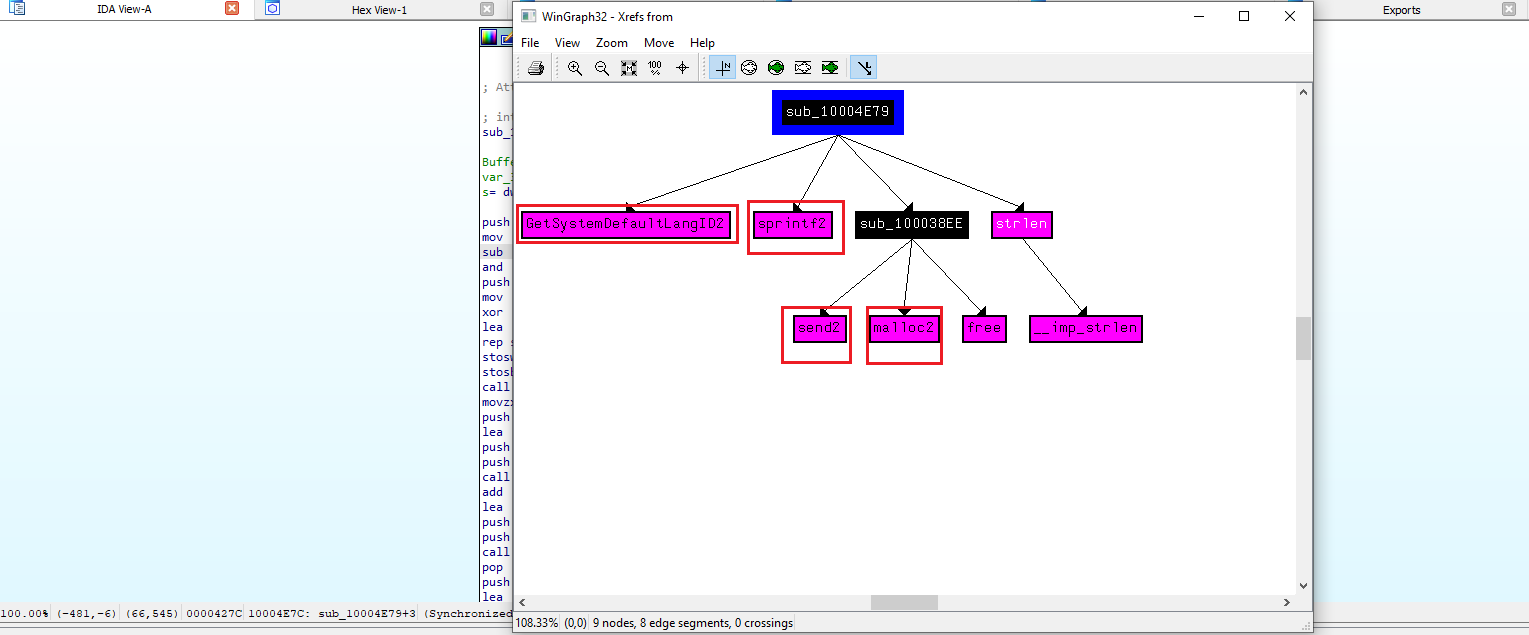
Task: Open the Help menu
Action: pos(703,43)
